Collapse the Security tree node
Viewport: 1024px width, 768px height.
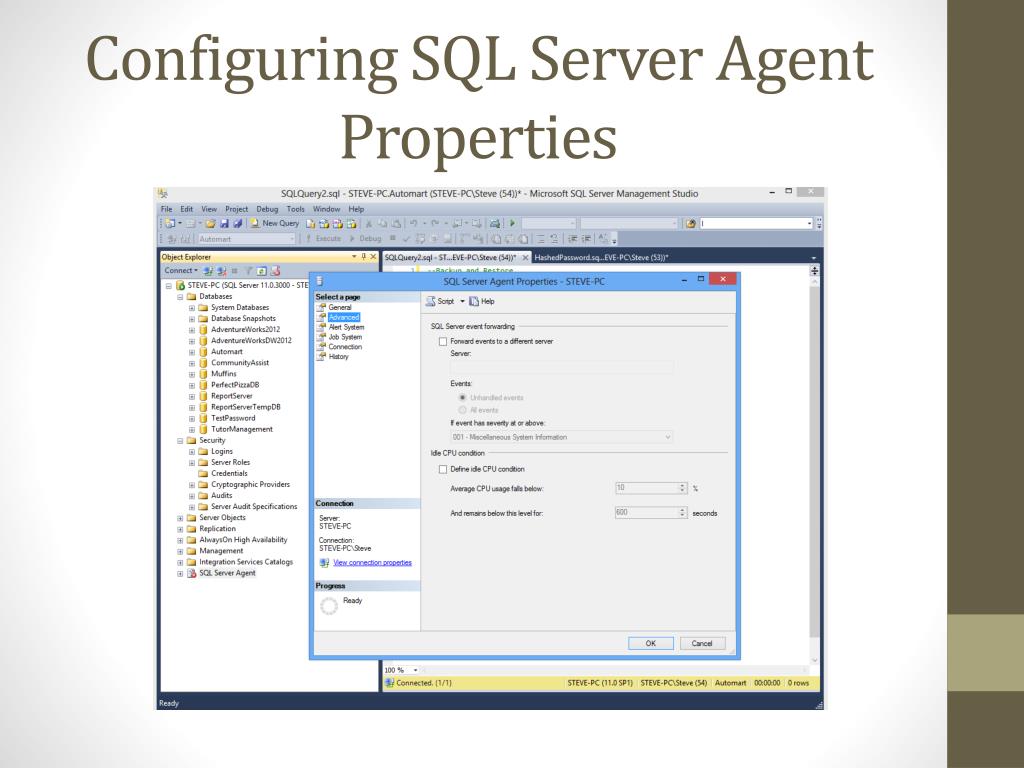tap(180, 441)
